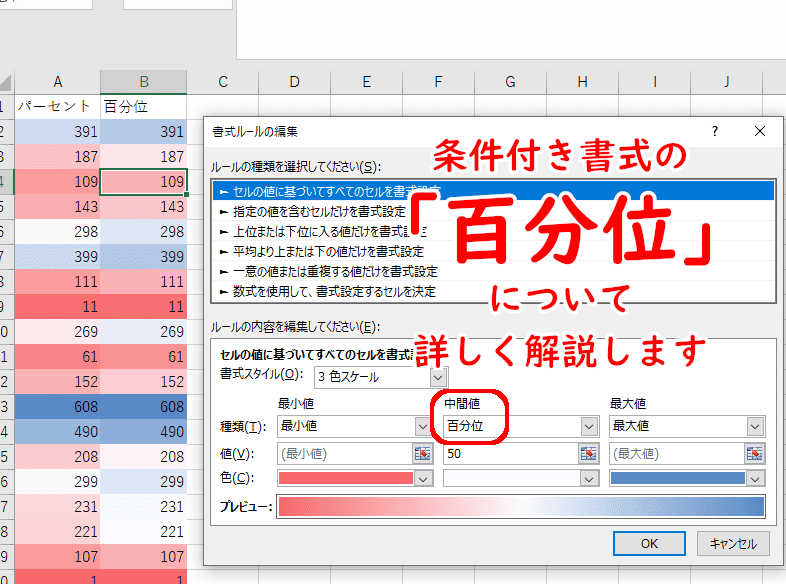Click cell 107 in column B
The width and height of the screenshot is (786, 584).
144,556
